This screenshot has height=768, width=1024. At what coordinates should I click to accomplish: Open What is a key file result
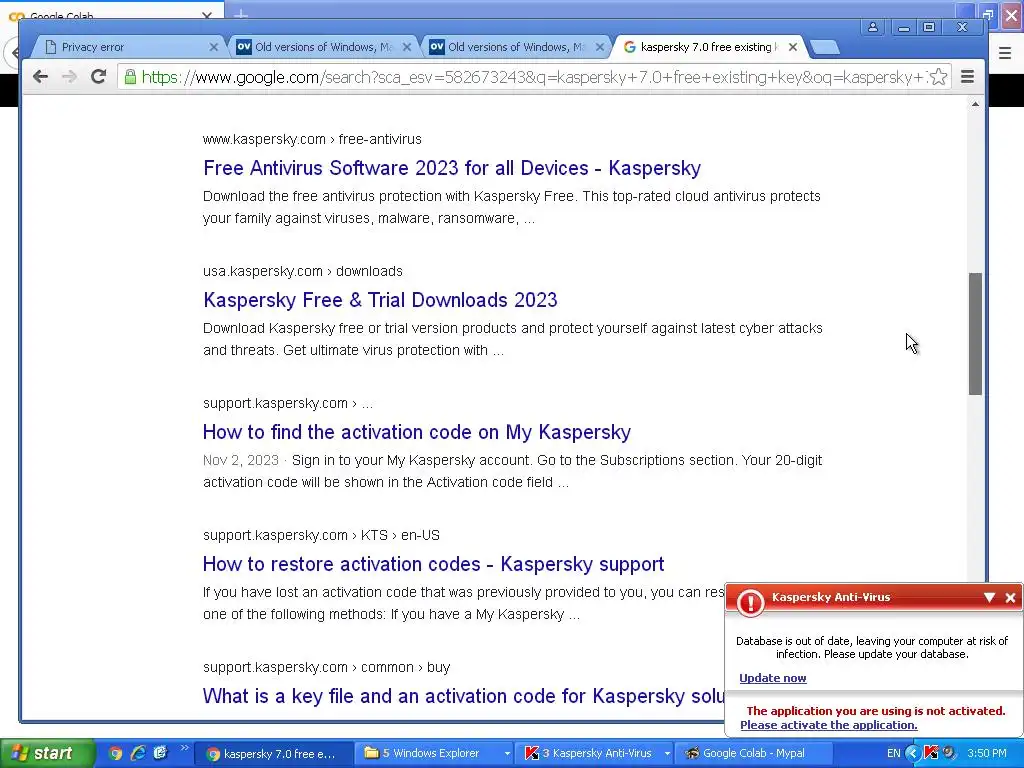click(464, 696)
